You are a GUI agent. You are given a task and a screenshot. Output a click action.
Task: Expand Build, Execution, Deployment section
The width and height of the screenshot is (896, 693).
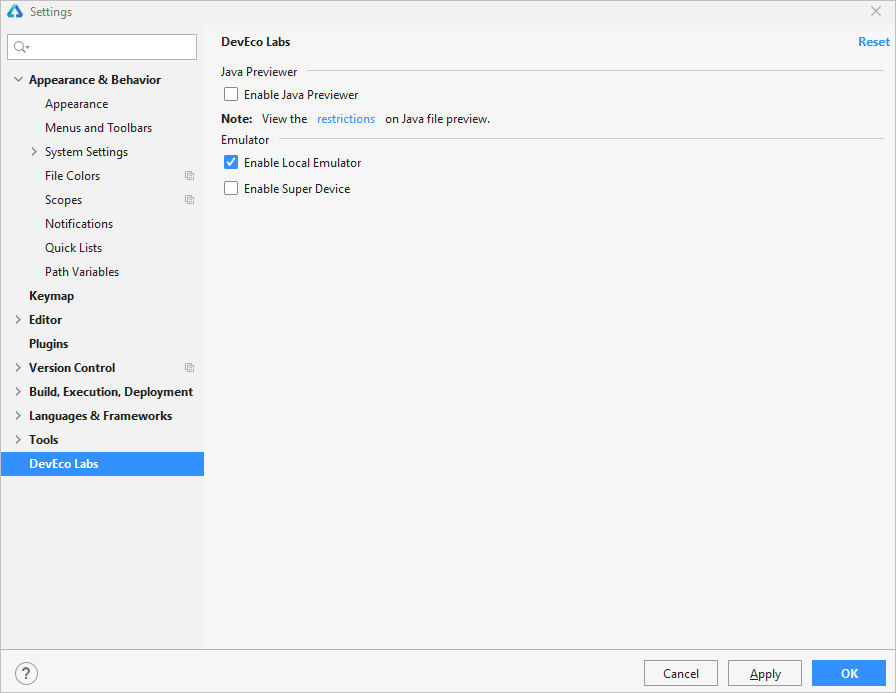coord(18,392)
